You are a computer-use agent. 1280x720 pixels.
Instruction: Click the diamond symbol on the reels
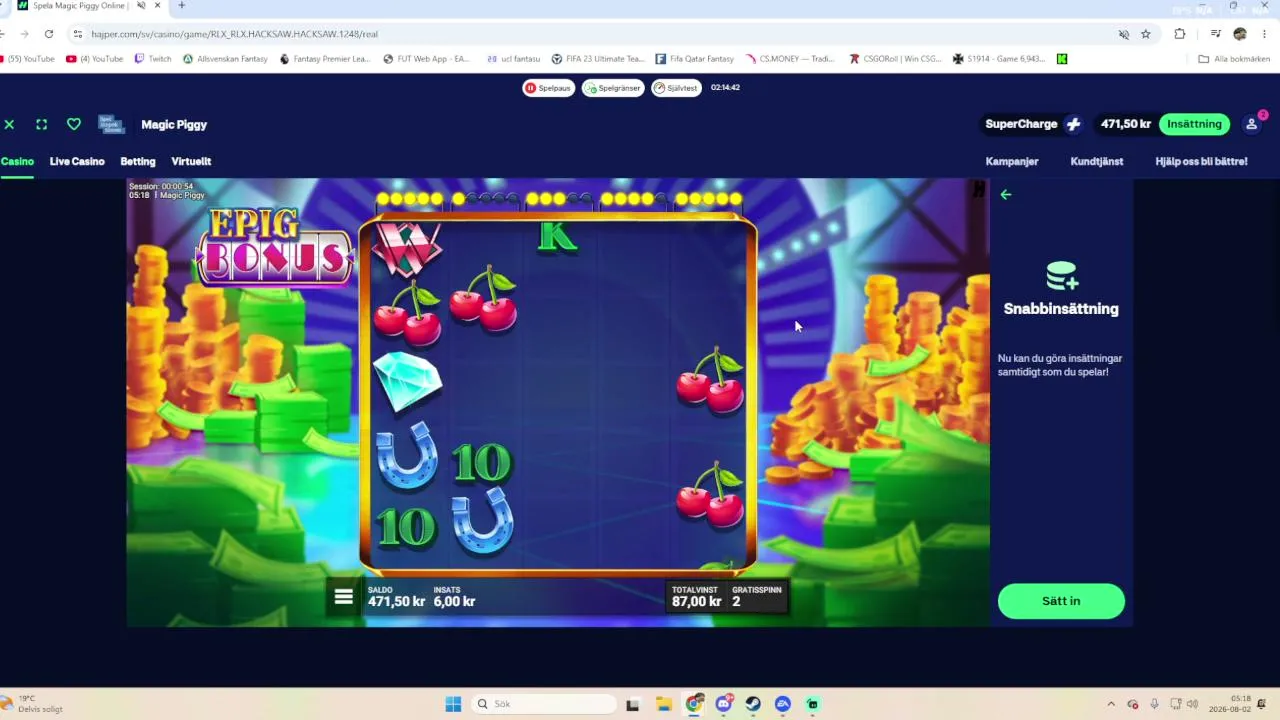tap(407, 380)
